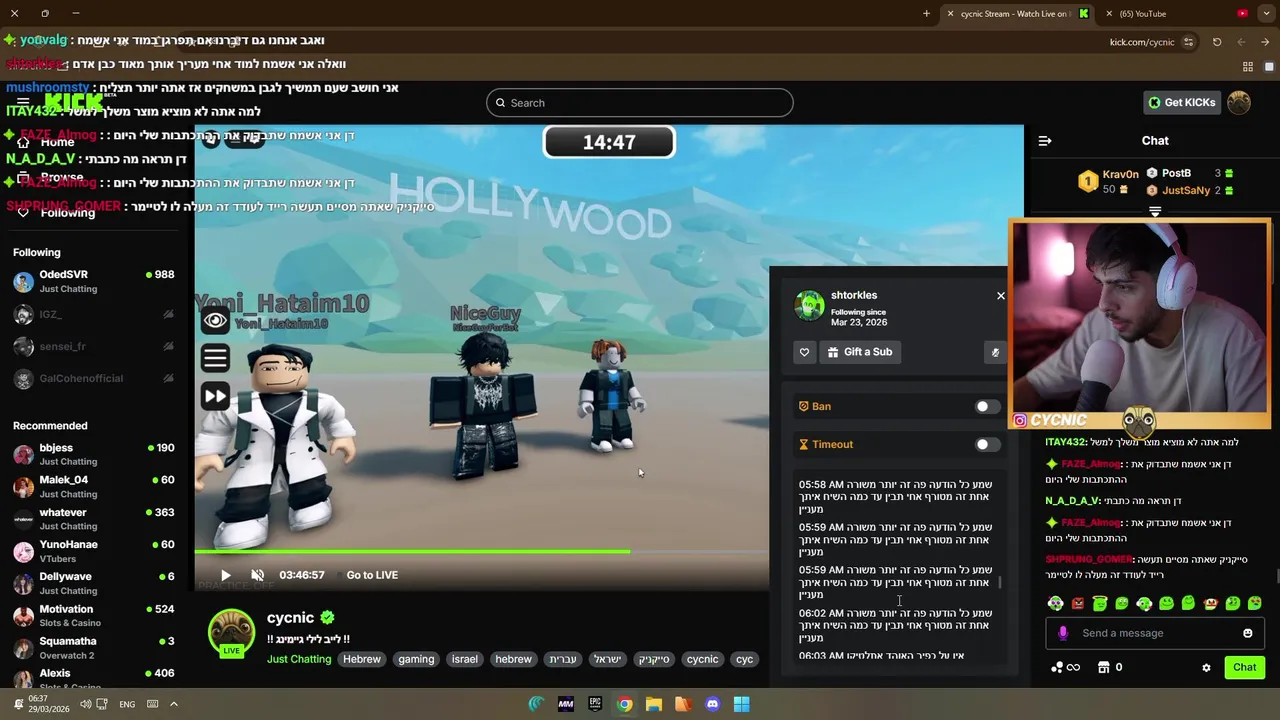
Task: Toggle the Ban switch for shtorkles
Action: [987, 407]
